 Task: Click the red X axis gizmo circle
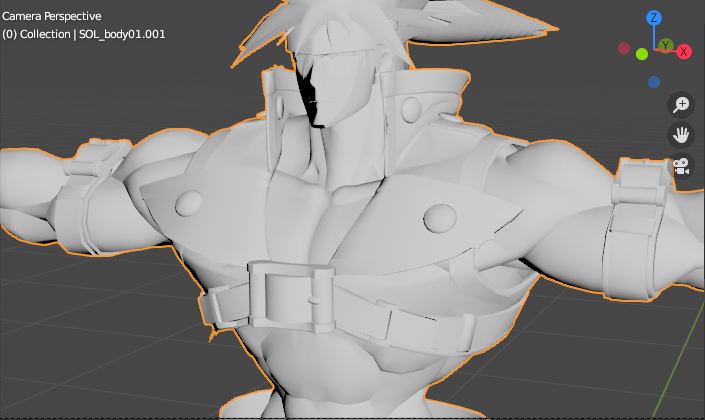click(684, 52)
